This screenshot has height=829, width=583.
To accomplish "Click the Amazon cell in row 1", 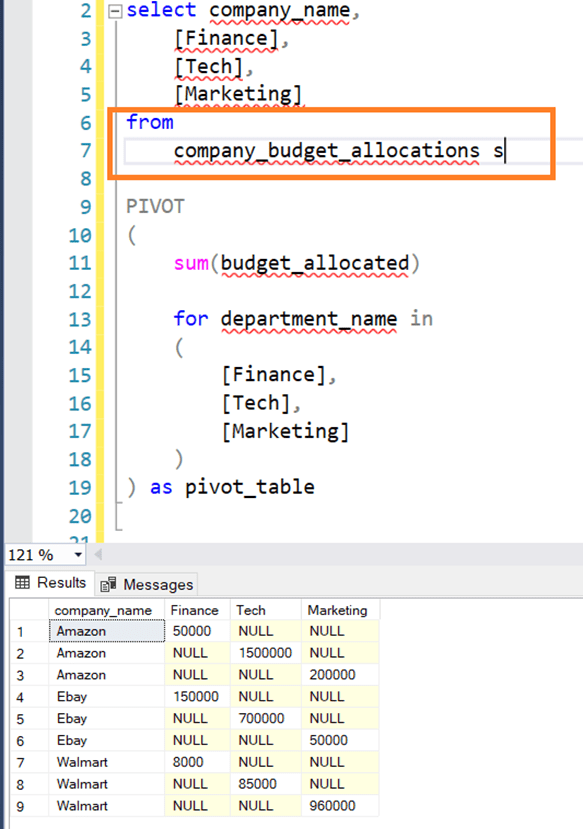I will tap(106, 631).
